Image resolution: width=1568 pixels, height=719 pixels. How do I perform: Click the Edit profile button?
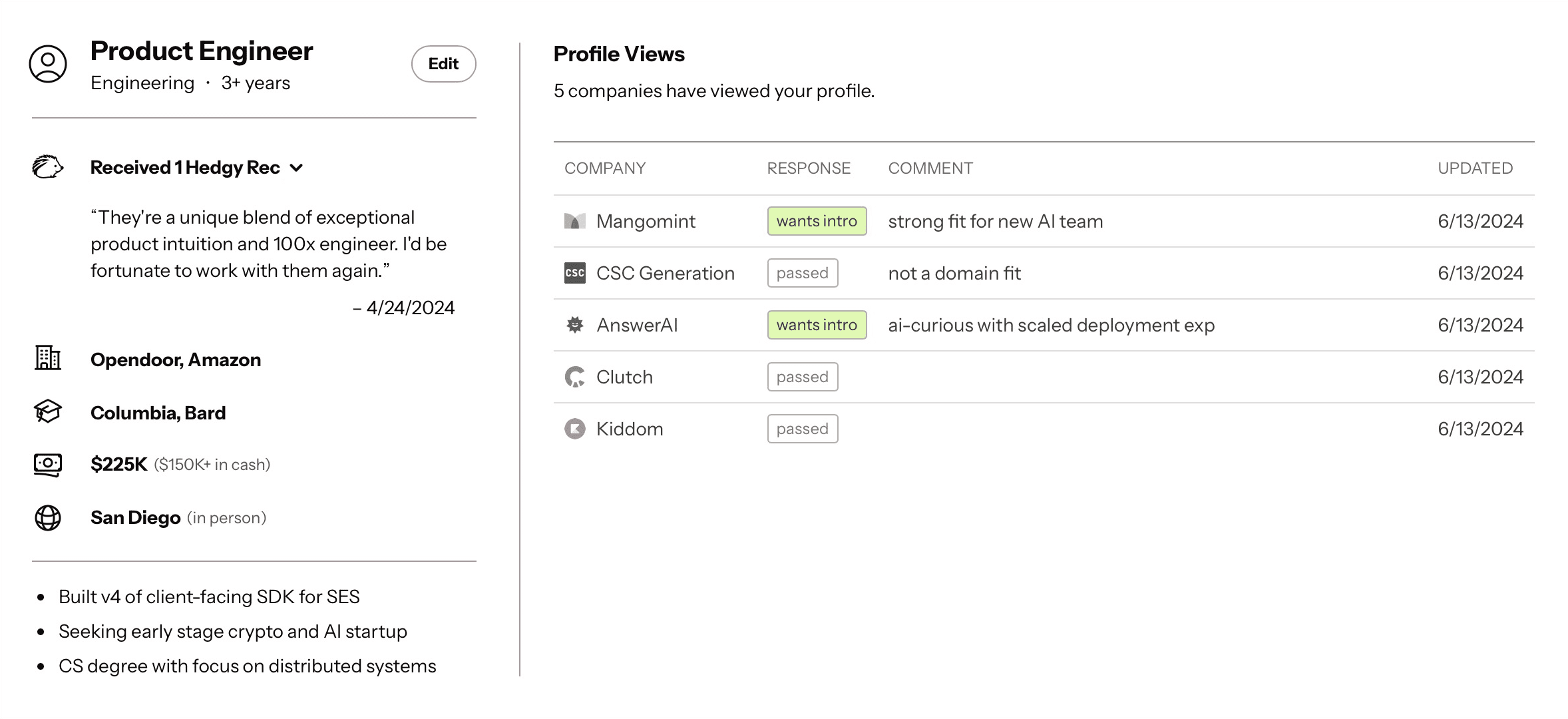coord(443,63)
